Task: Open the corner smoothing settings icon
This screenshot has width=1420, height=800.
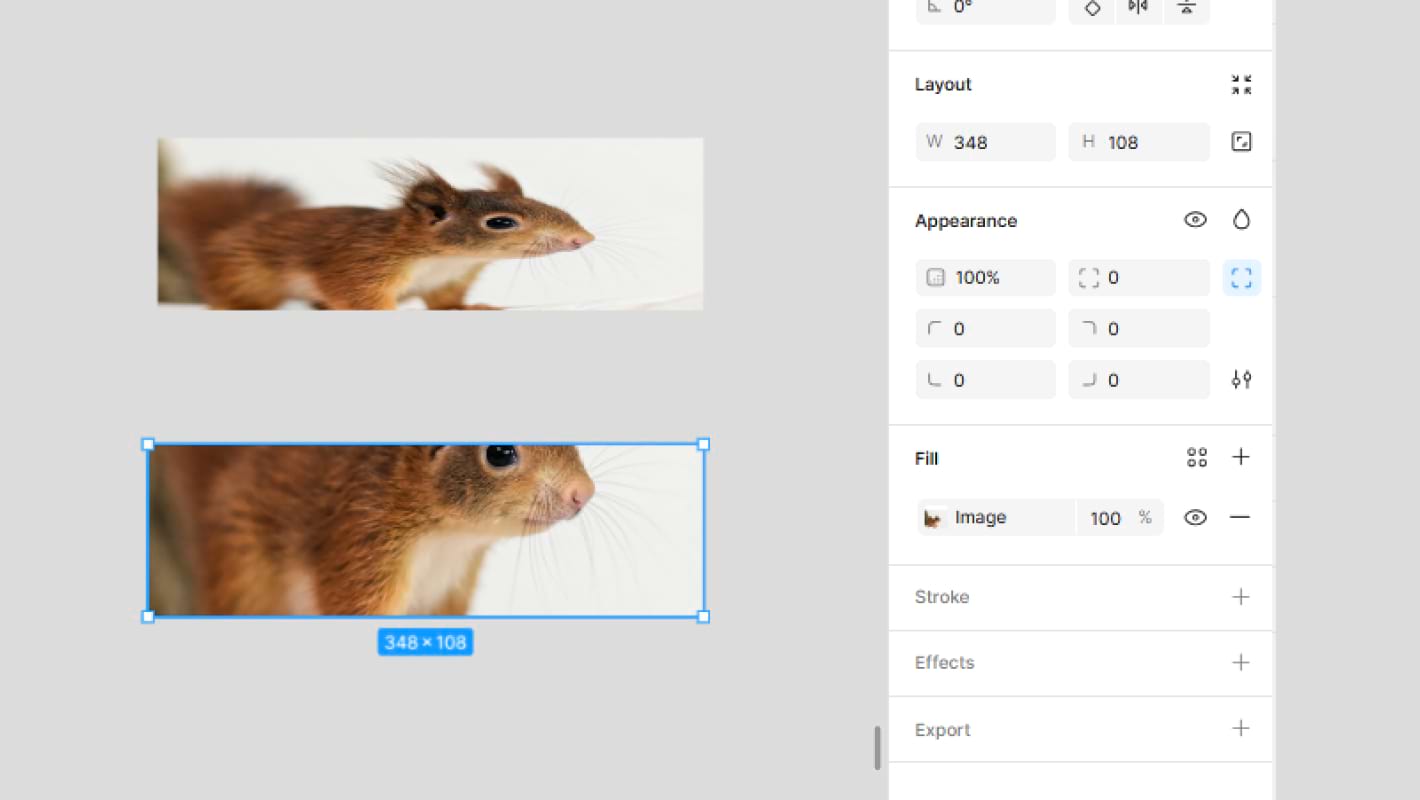Action: (x=1241, y=380)
